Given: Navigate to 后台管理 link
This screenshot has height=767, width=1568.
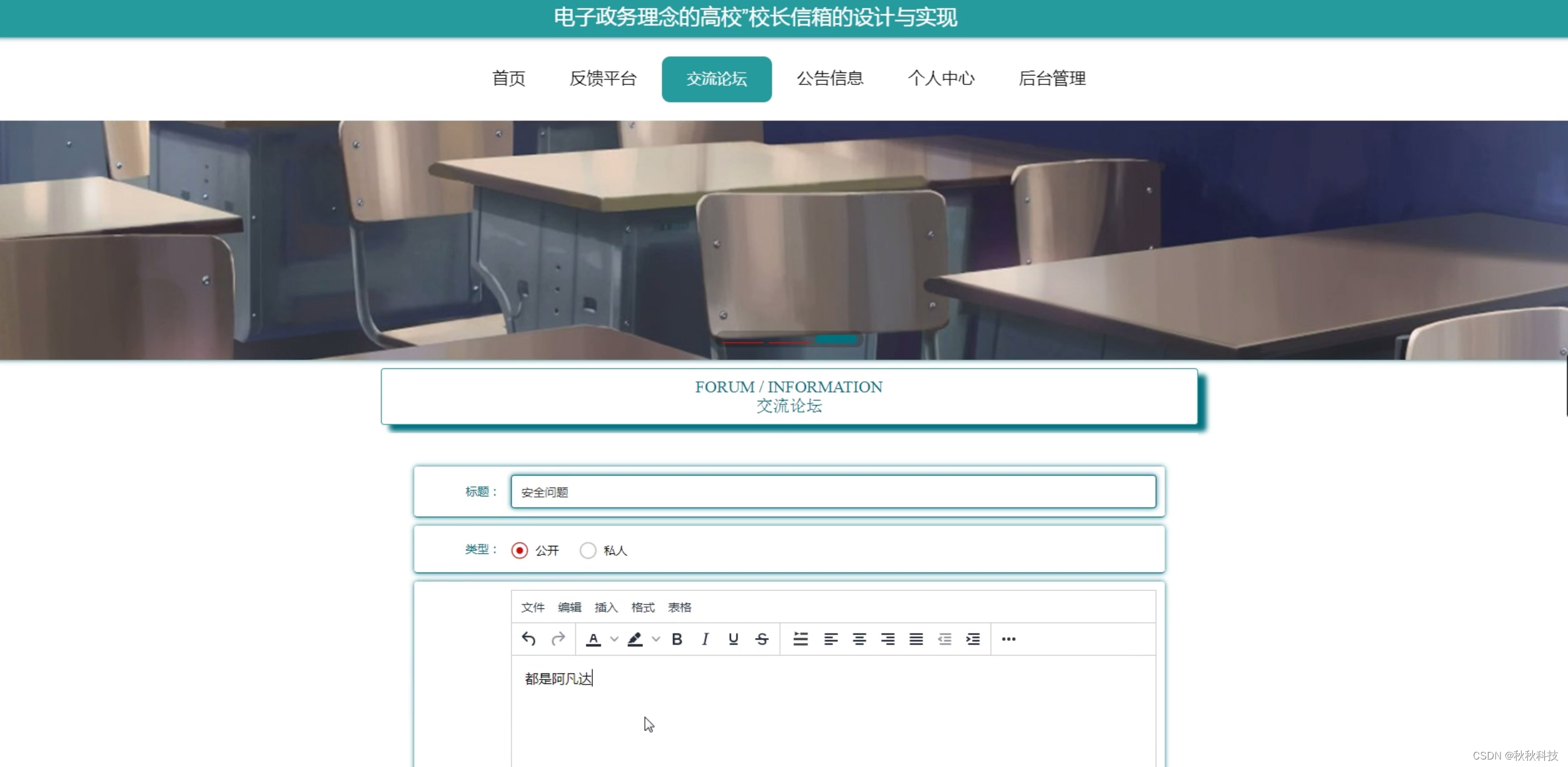Looking at the screenshot, I should pyautogui.click(x=1052, y=79).
